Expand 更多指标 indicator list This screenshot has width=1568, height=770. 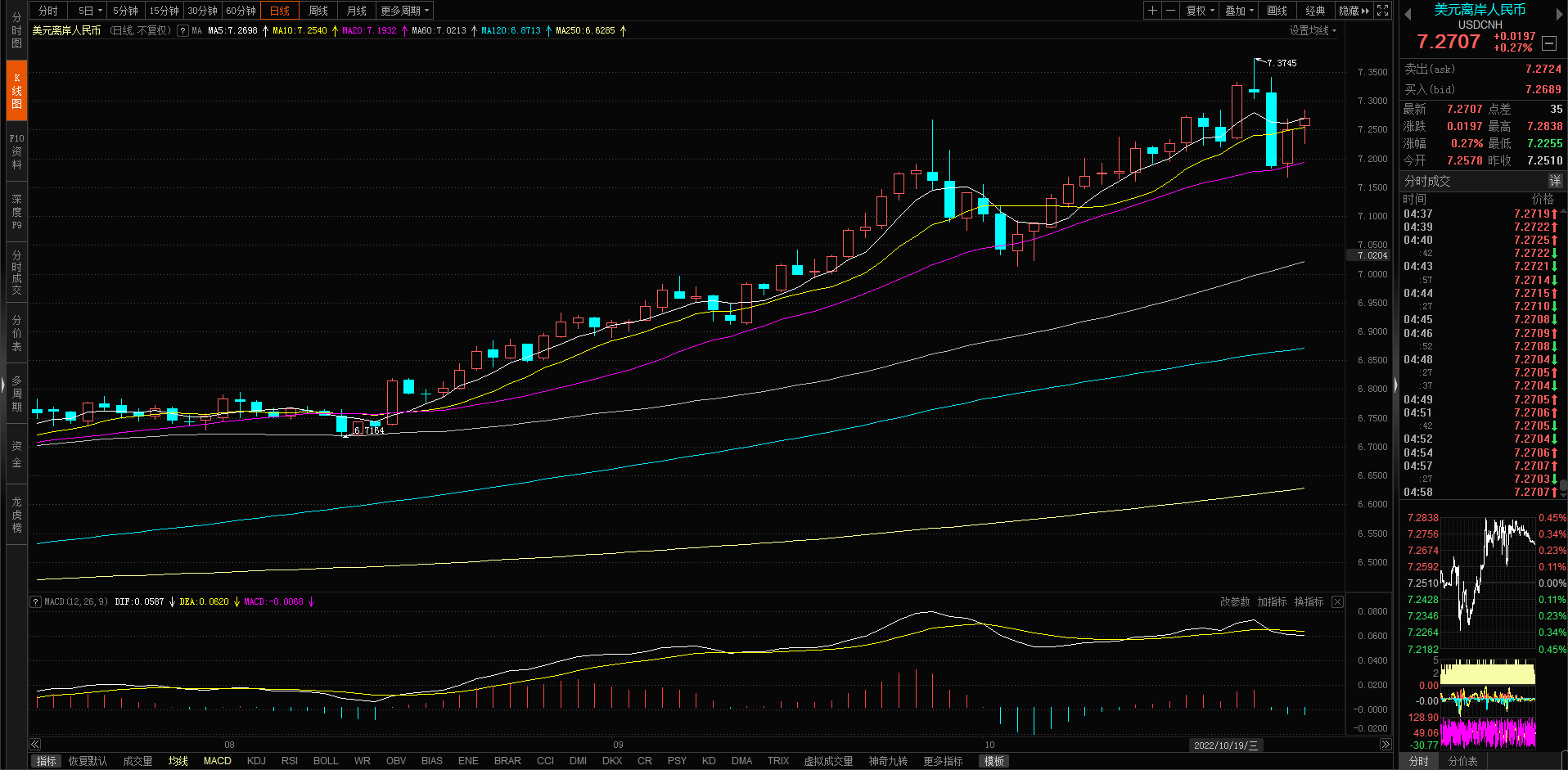(943, 761)
